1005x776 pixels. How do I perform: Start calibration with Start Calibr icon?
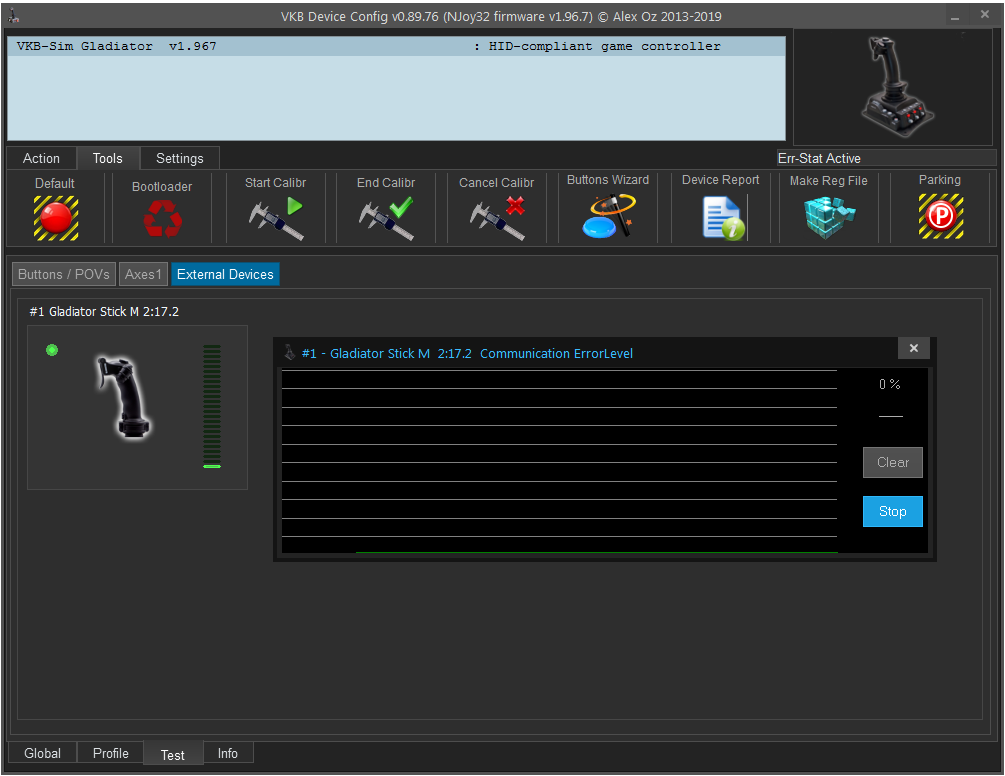(276, 217)
